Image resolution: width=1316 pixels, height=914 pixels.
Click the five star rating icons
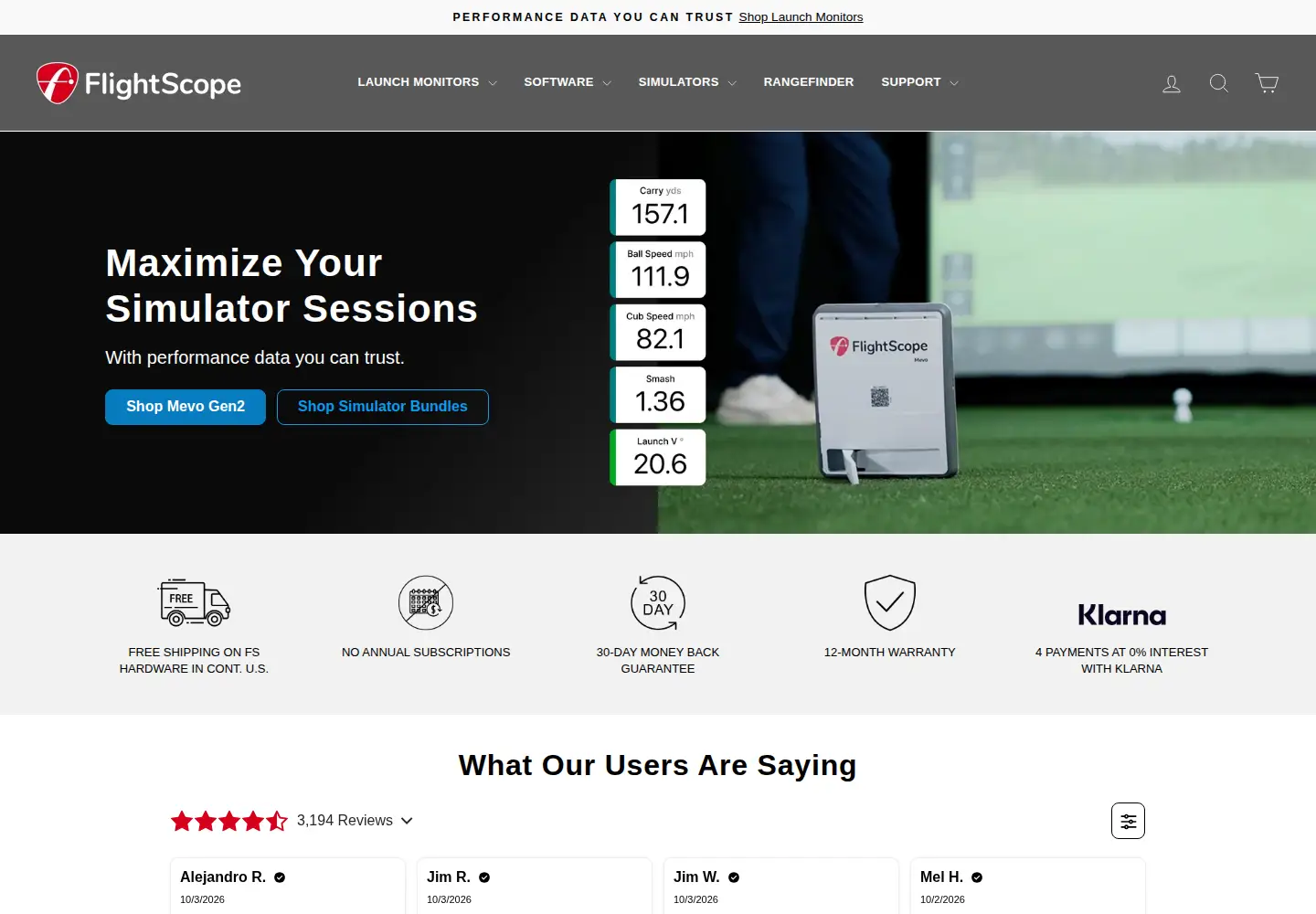point(229,821)
